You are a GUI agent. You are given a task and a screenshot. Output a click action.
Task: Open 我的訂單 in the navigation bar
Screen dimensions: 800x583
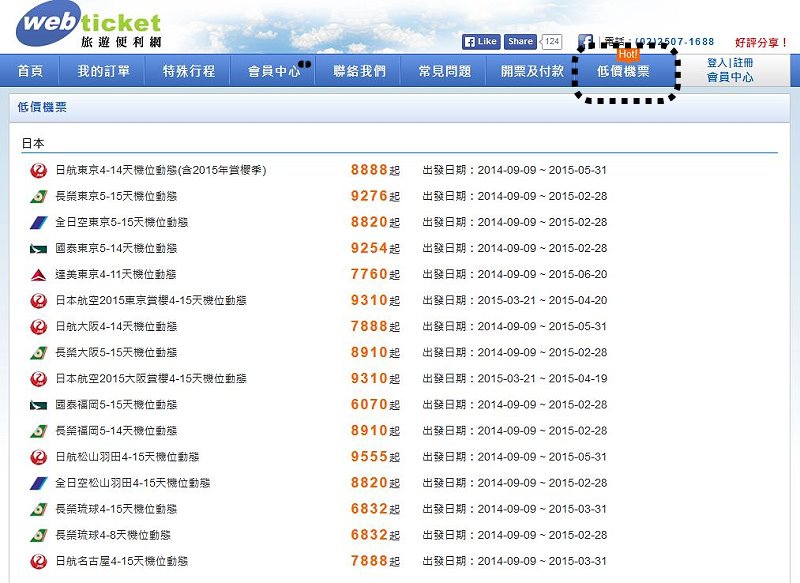point(104,71)
